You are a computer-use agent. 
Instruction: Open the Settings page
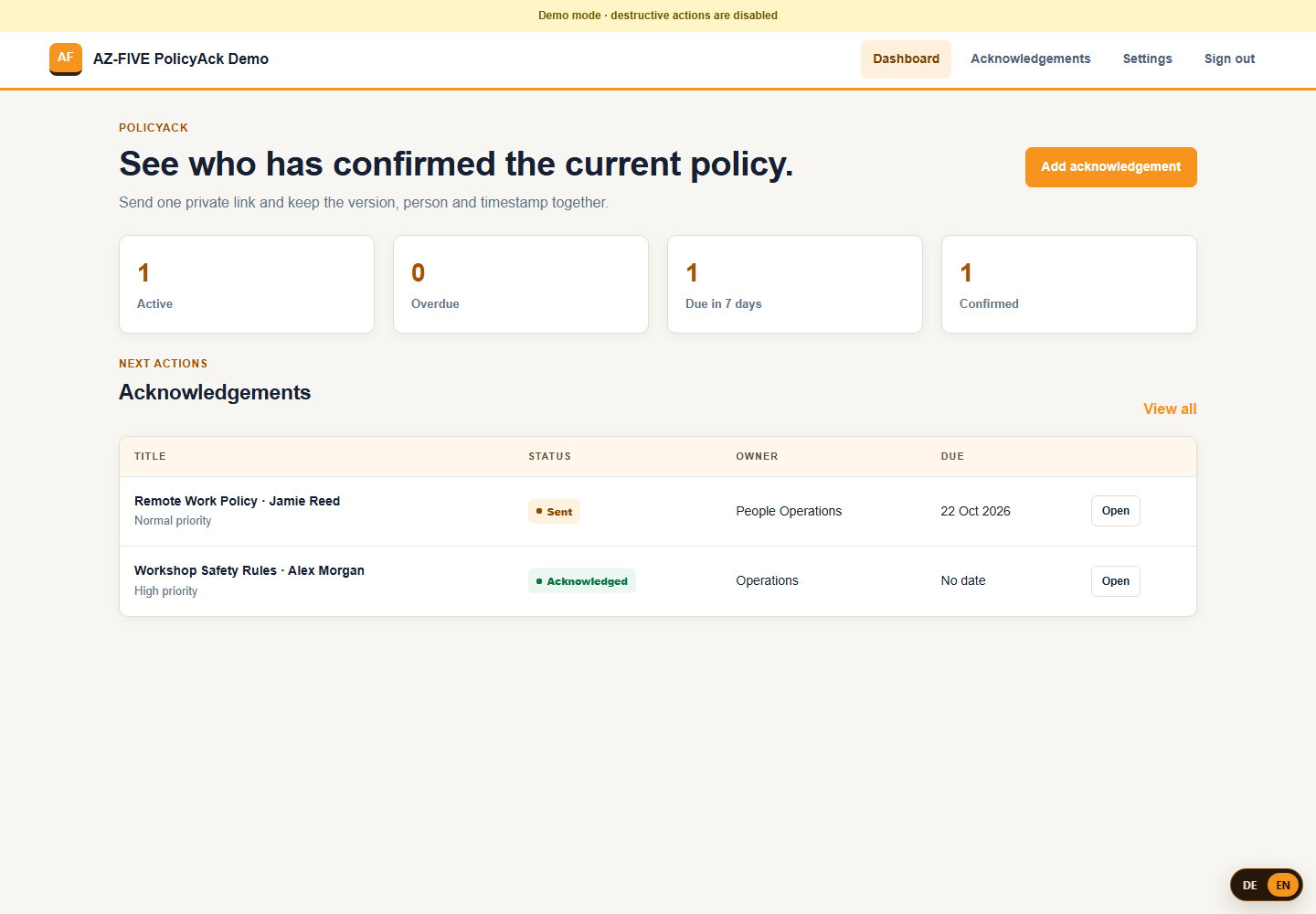[1148, 59]
